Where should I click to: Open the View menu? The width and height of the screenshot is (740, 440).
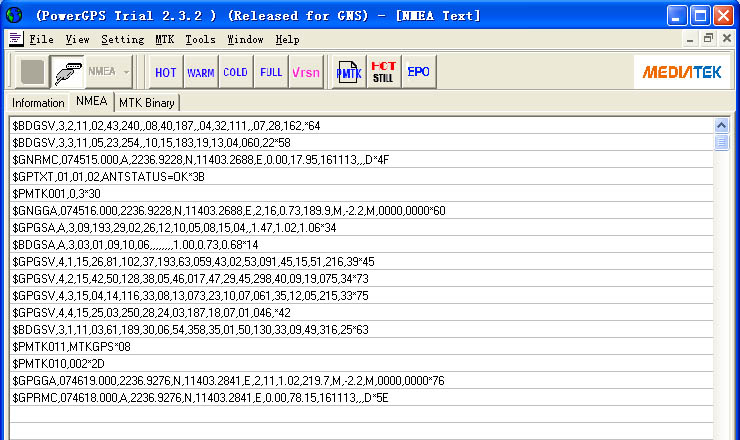point(77,39)
